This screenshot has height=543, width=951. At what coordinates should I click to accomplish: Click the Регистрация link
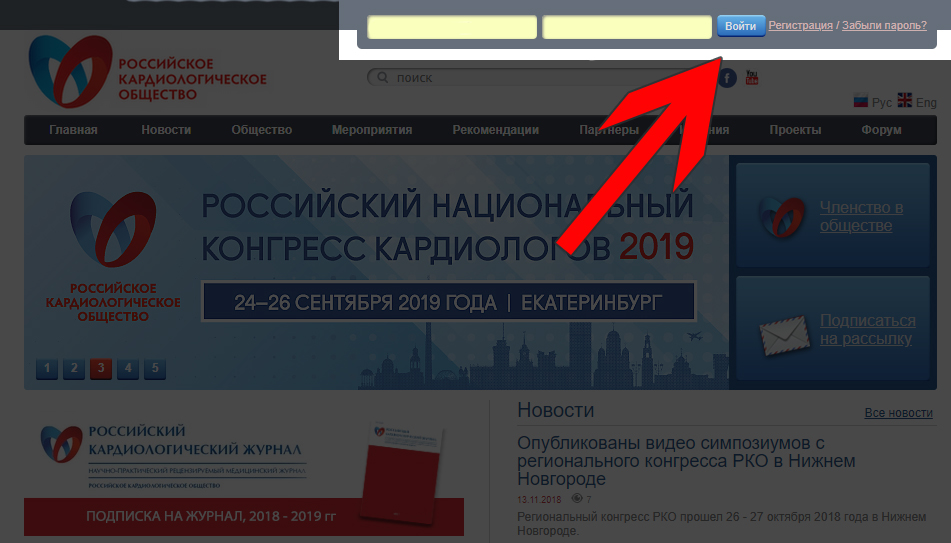pos(801,25)
